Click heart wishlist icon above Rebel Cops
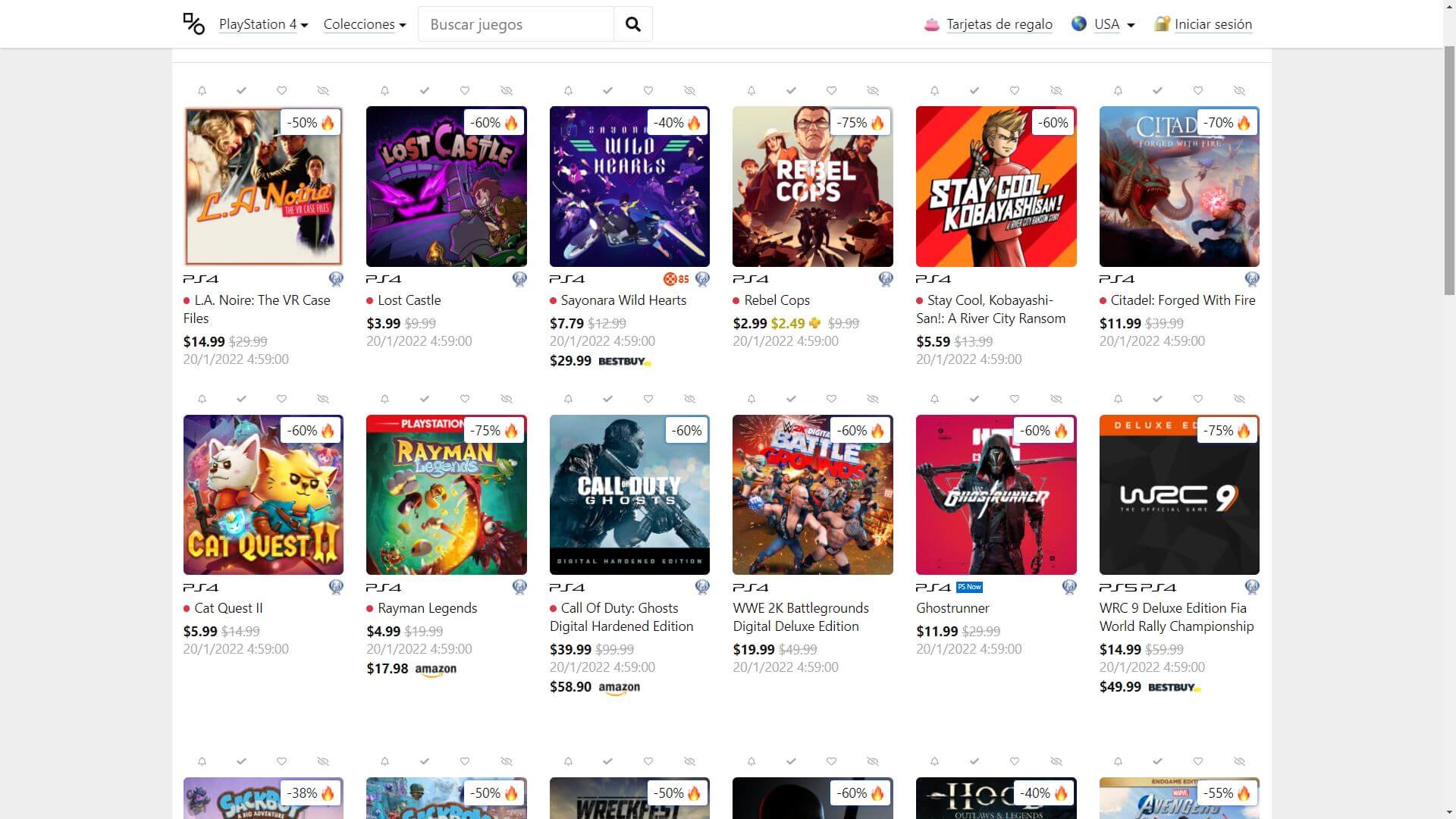The width and height of the screenshot is (1456, 819). tap(831, 91)
